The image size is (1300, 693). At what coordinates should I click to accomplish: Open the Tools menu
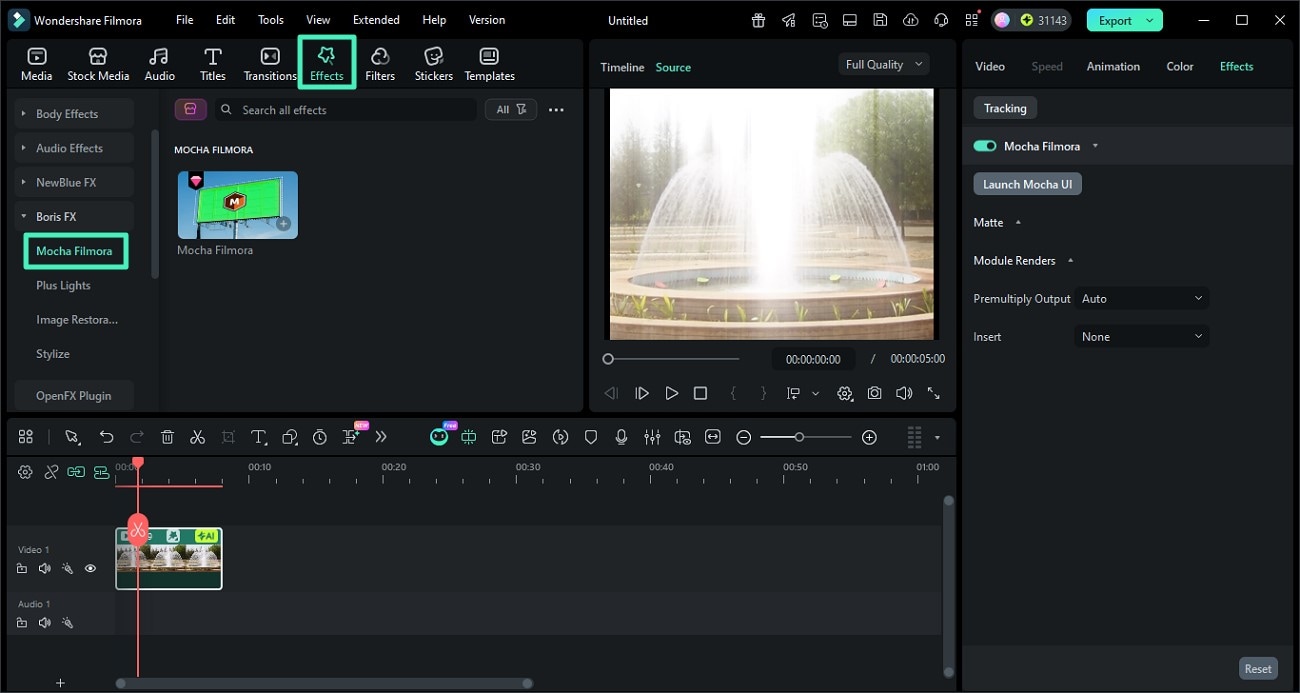(x=269, y=19)
